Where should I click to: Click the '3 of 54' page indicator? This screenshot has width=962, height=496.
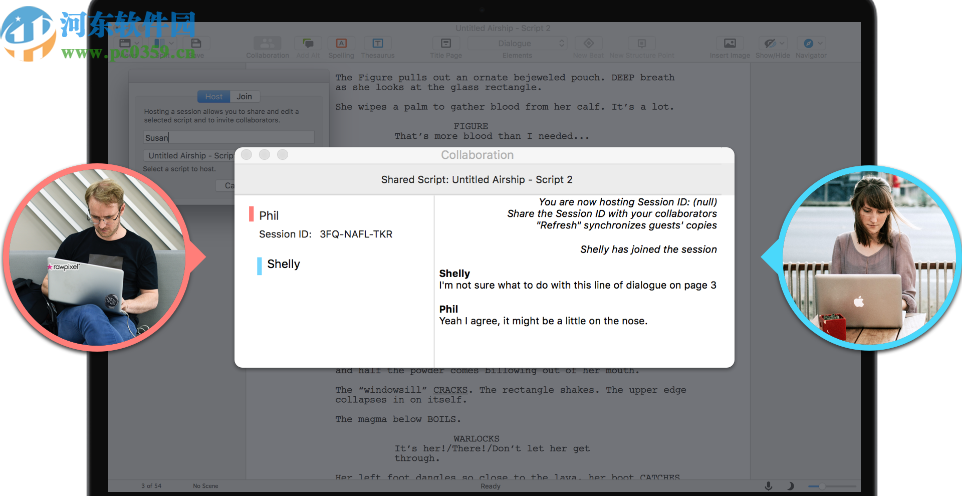tap(151, 486)
